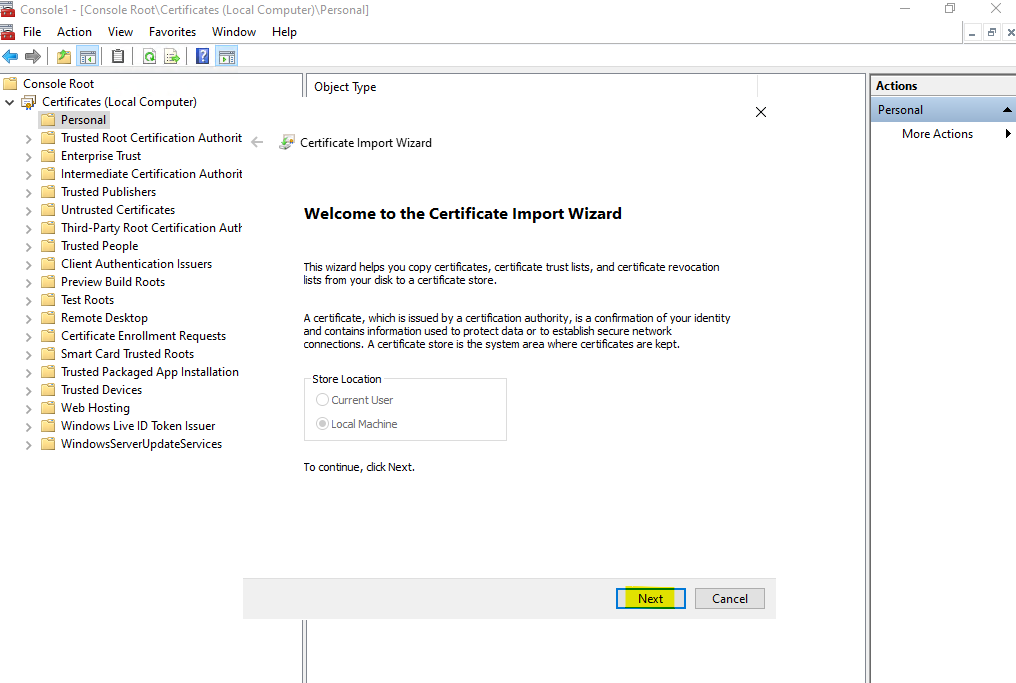Select the Local Machine radio button
Viewport: 1016px width, 683px height.
pos(322,424)
